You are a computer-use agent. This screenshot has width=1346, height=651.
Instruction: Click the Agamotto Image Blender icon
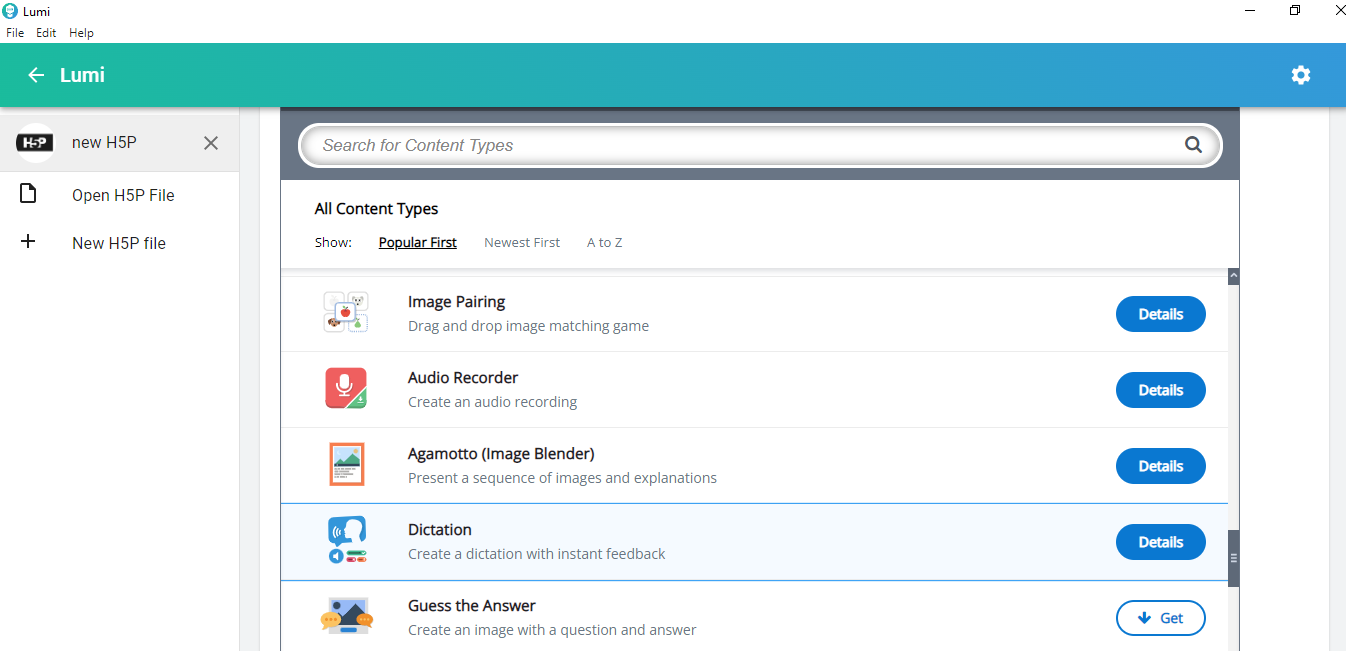[x=346, y=465]
